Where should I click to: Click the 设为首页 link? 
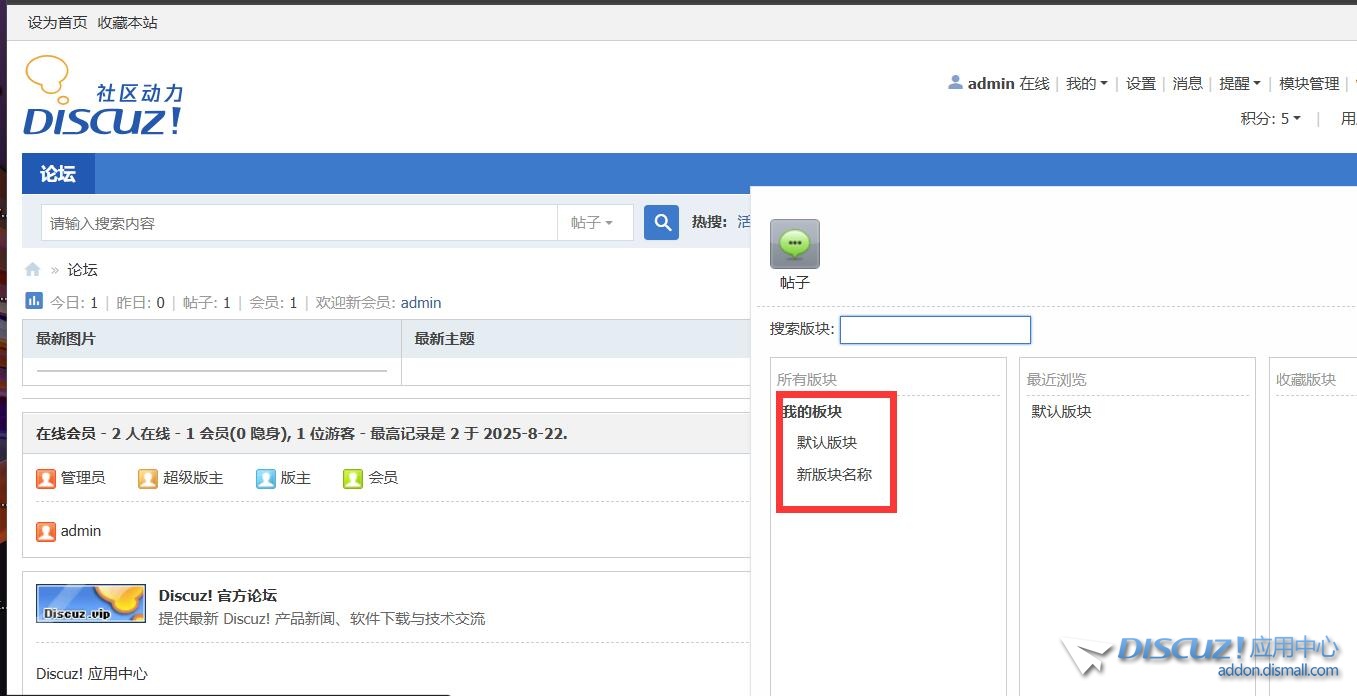click(x=57, y=22)
